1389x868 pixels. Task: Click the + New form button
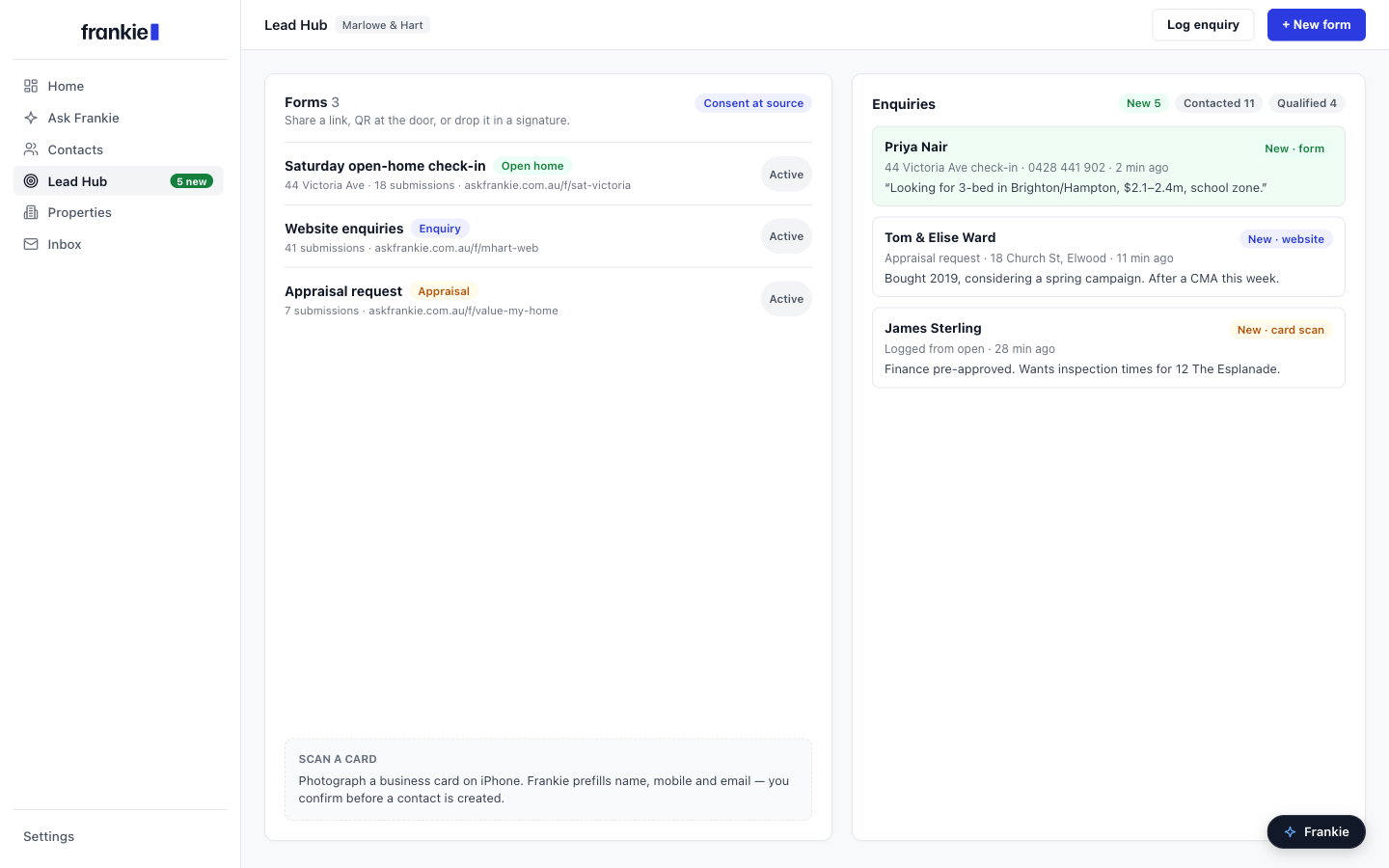tap(1316, 25)
